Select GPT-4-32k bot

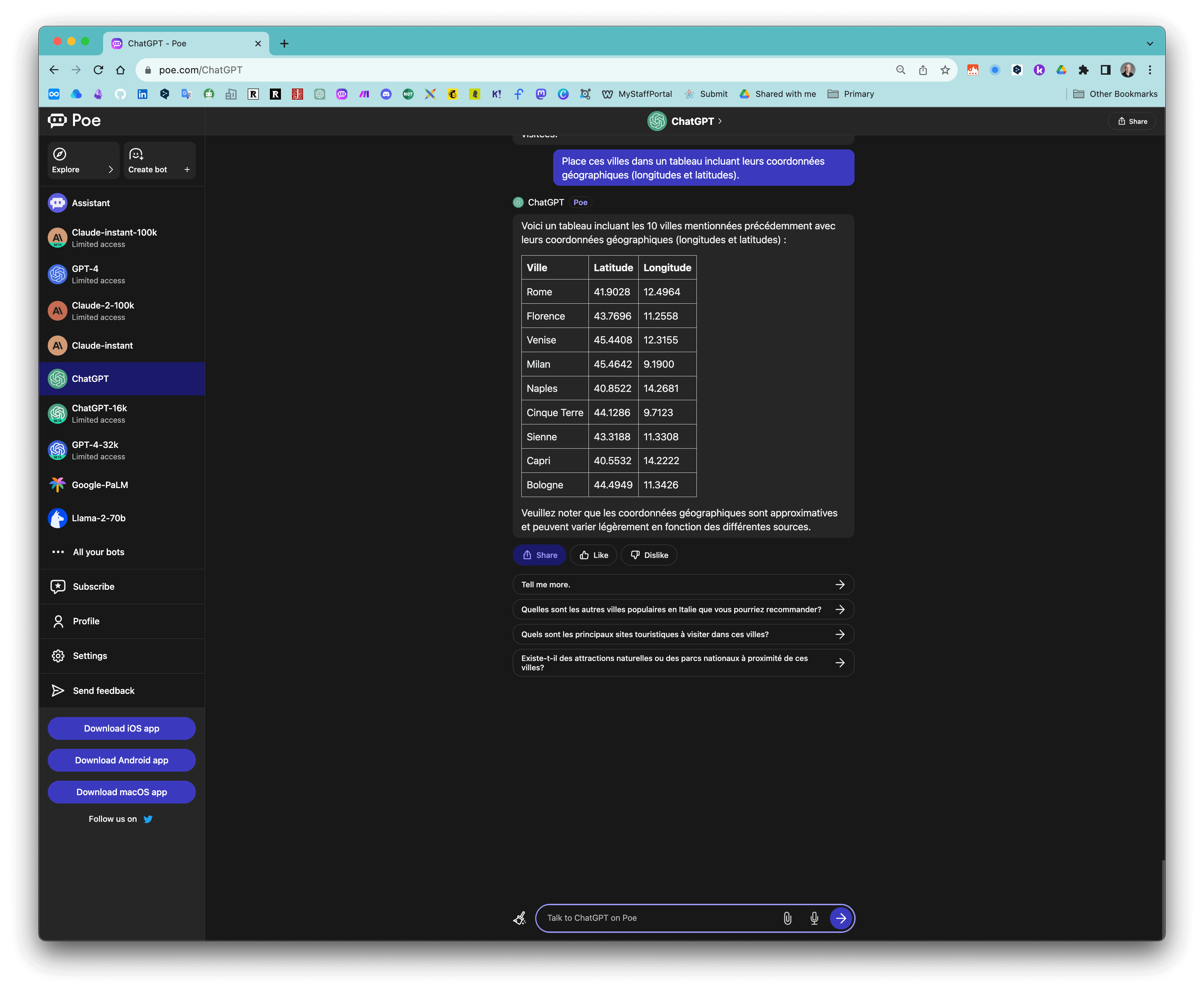[x=122, y=450]
